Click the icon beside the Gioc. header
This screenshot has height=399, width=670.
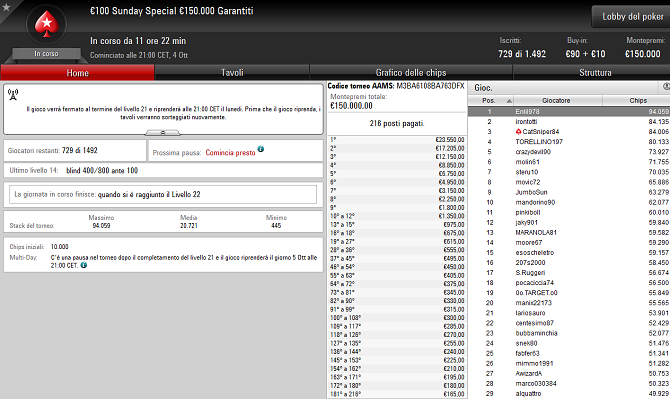(x=666, y=87)
